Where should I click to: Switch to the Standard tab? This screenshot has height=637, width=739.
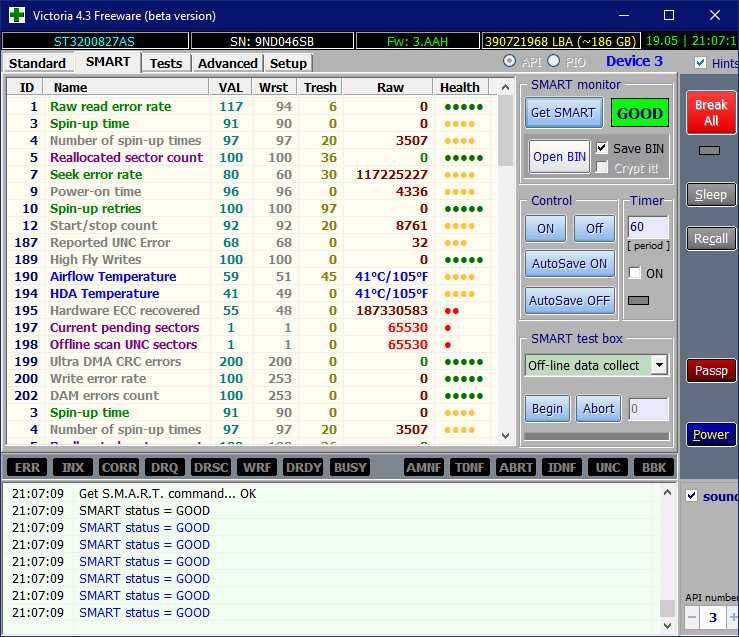click(x=37, y=63)
